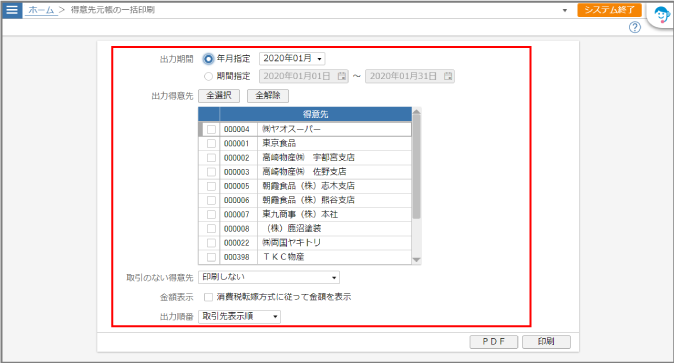
Task: Open calendar picker for end date 2020年01月31日
Action: pos(448,76)
